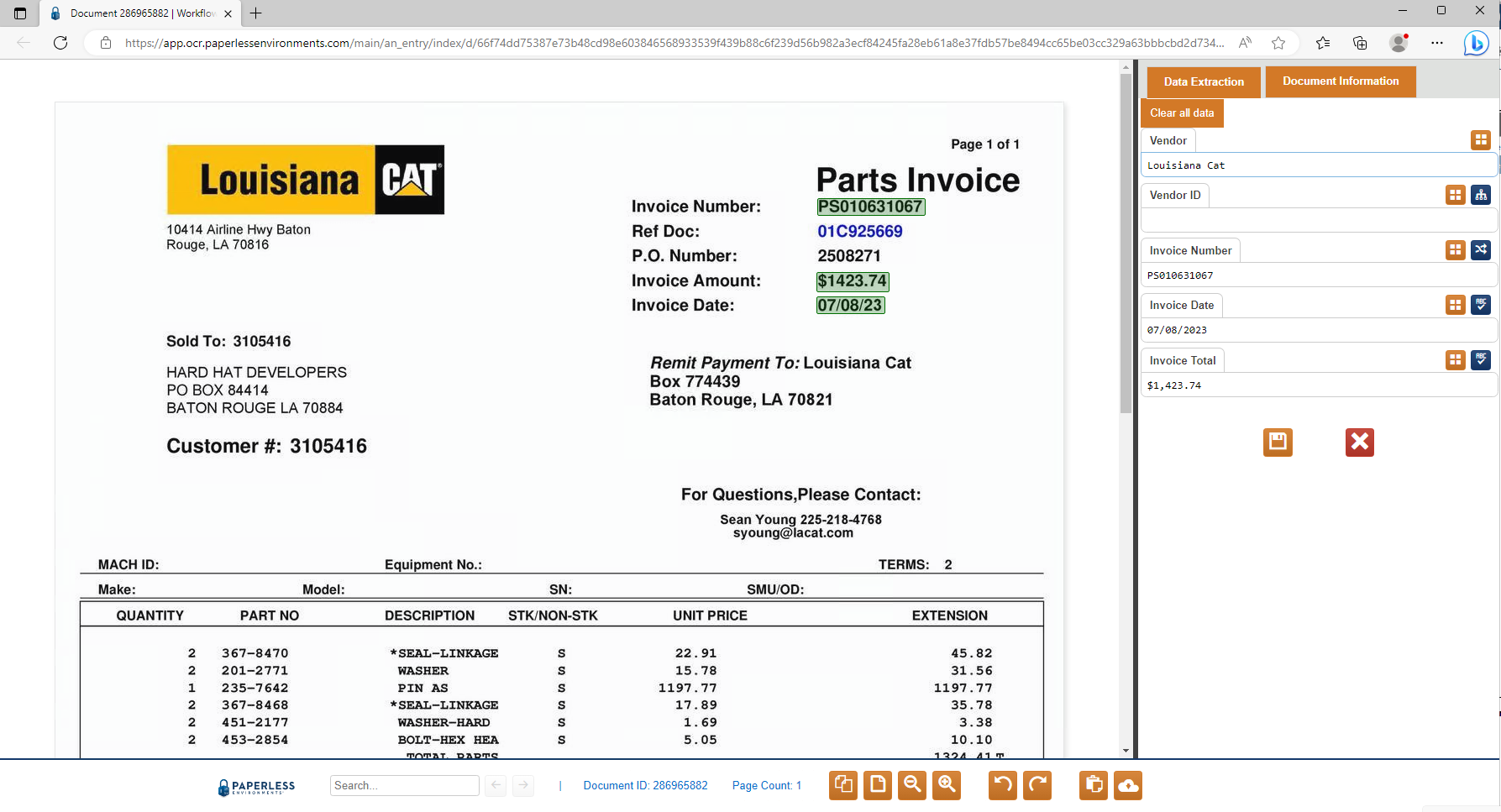
Task: Save the extracted data with the floppy-disk icon
Action: pos(1278,442)
